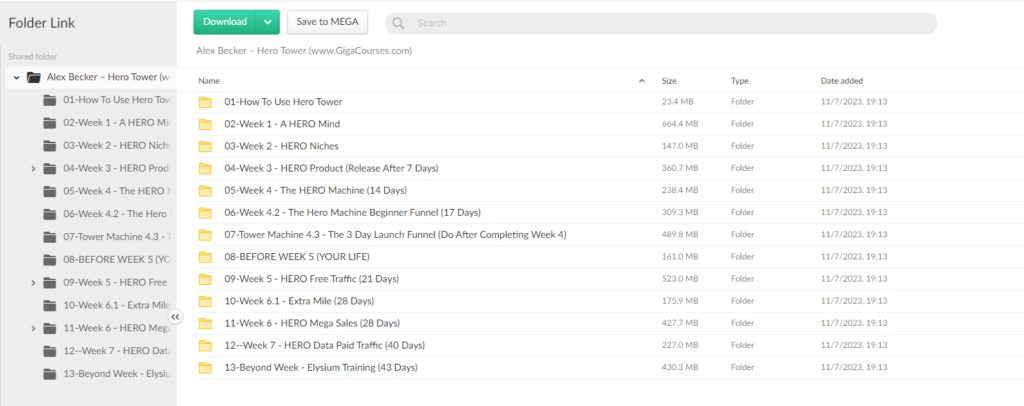
Task: Click folder icon of 13-Beyond Week Elysium Training
Action: coord(206,368)
